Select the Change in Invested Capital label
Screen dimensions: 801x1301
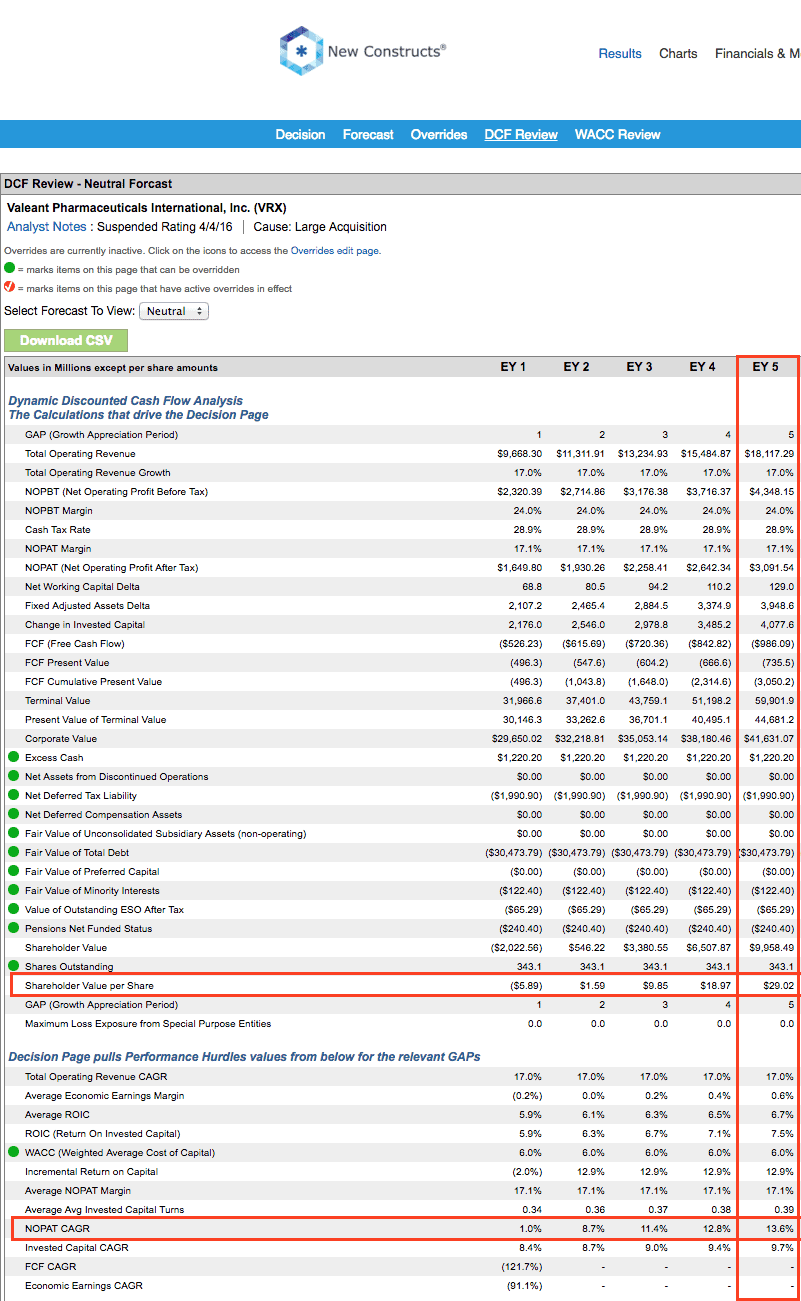tap(85, 624)
